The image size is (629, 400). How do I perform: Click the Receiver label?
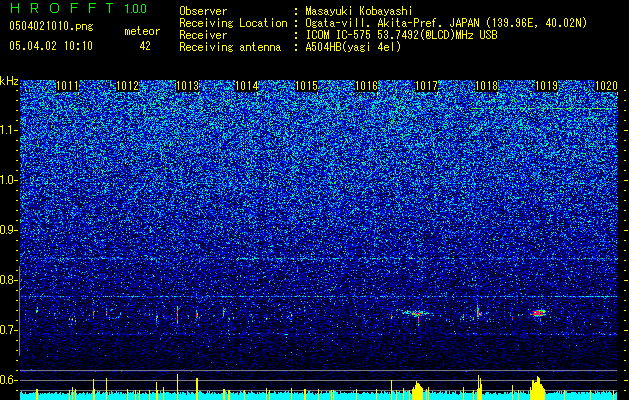(x=203, y=35)
